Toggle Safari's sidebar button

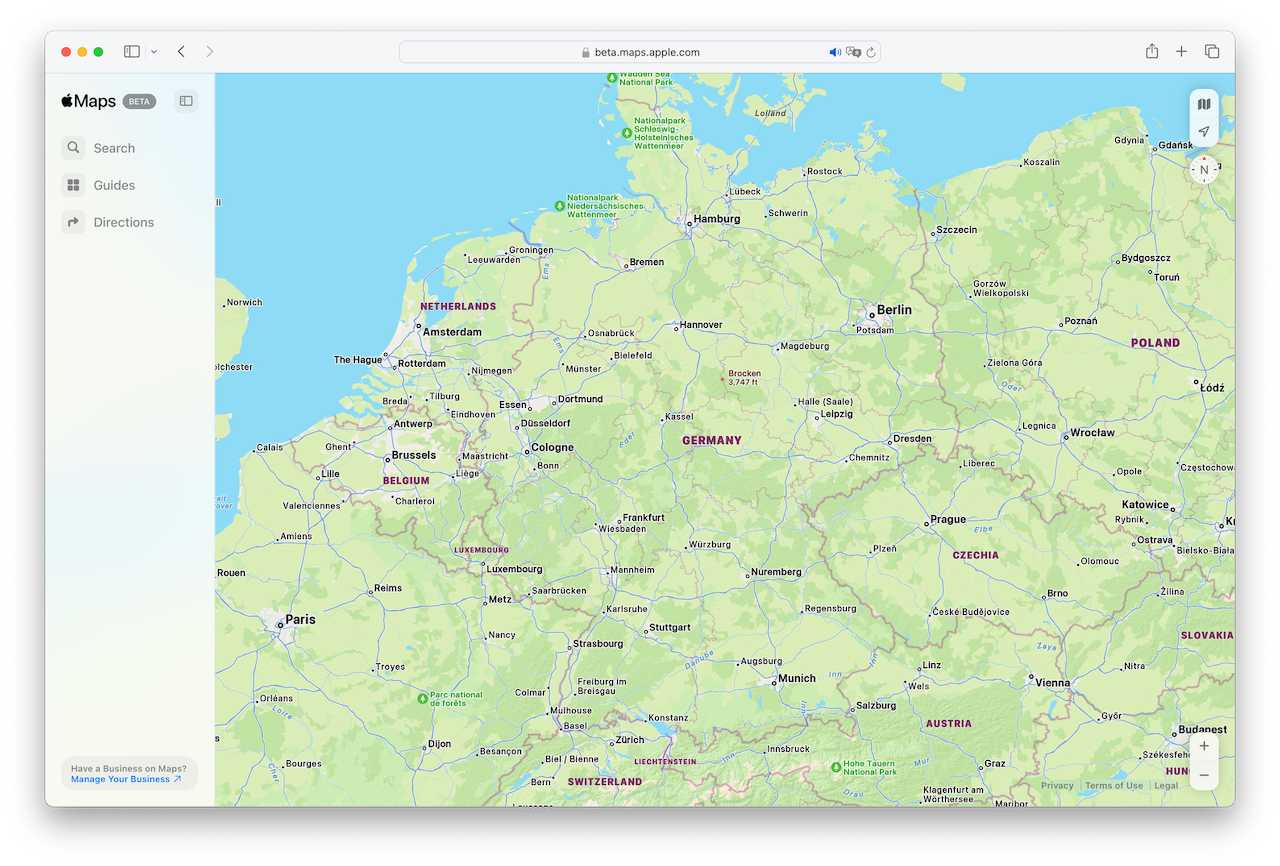point(131,52)
